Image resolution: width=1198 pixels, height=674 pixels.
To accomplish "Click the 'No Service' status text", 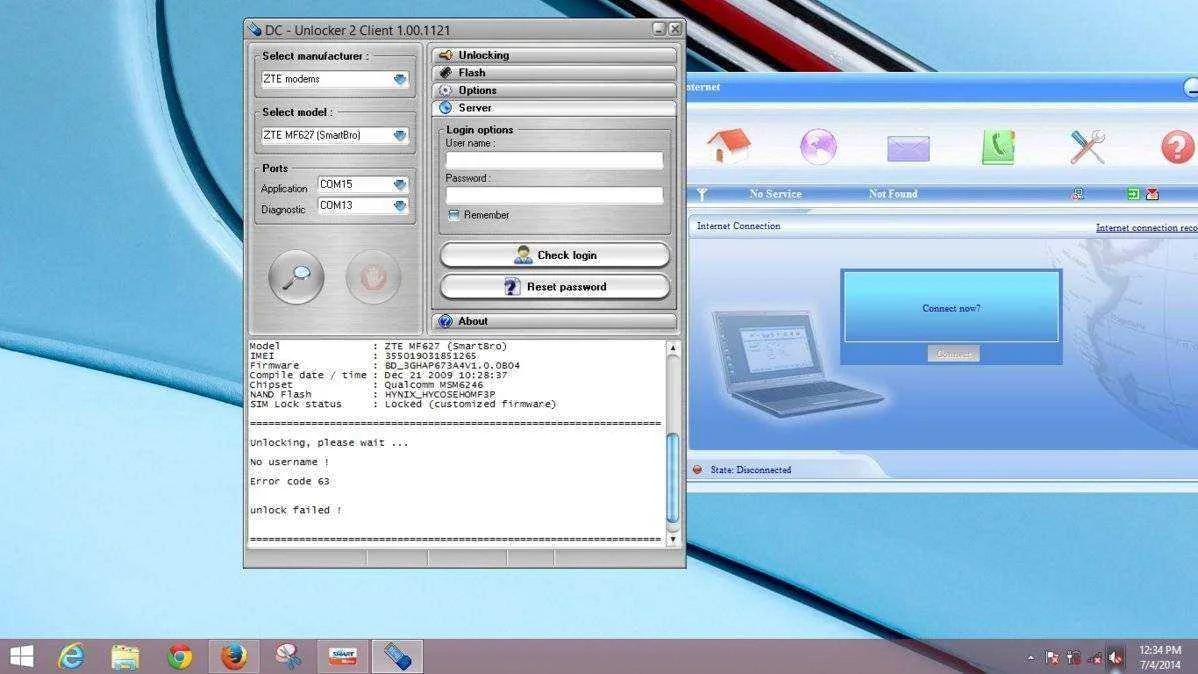I will coord(775,194).
